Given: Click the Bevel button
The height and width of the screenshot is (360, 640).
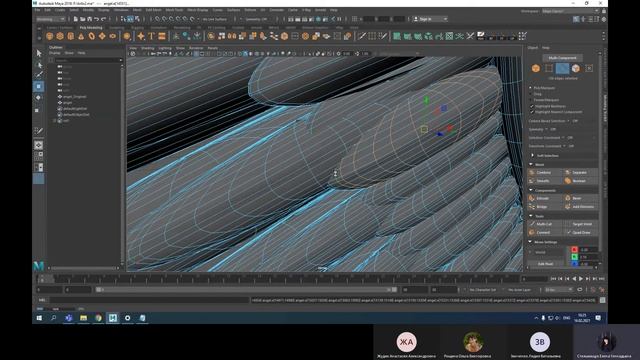Looking at the screenshot, I should tap(581, 198).
